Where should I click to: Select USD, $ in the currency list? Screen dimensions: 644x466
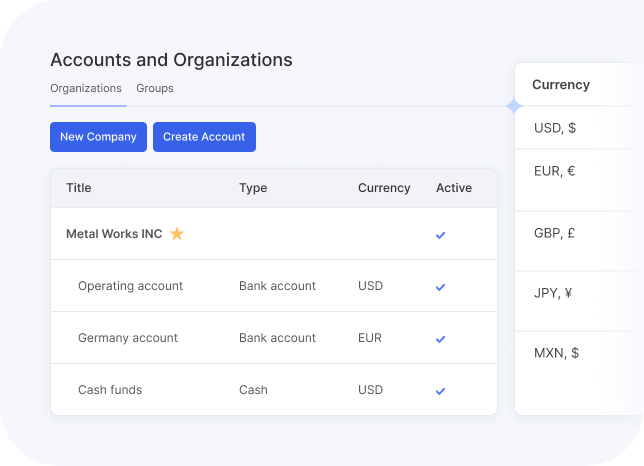[x=555, y=128]
